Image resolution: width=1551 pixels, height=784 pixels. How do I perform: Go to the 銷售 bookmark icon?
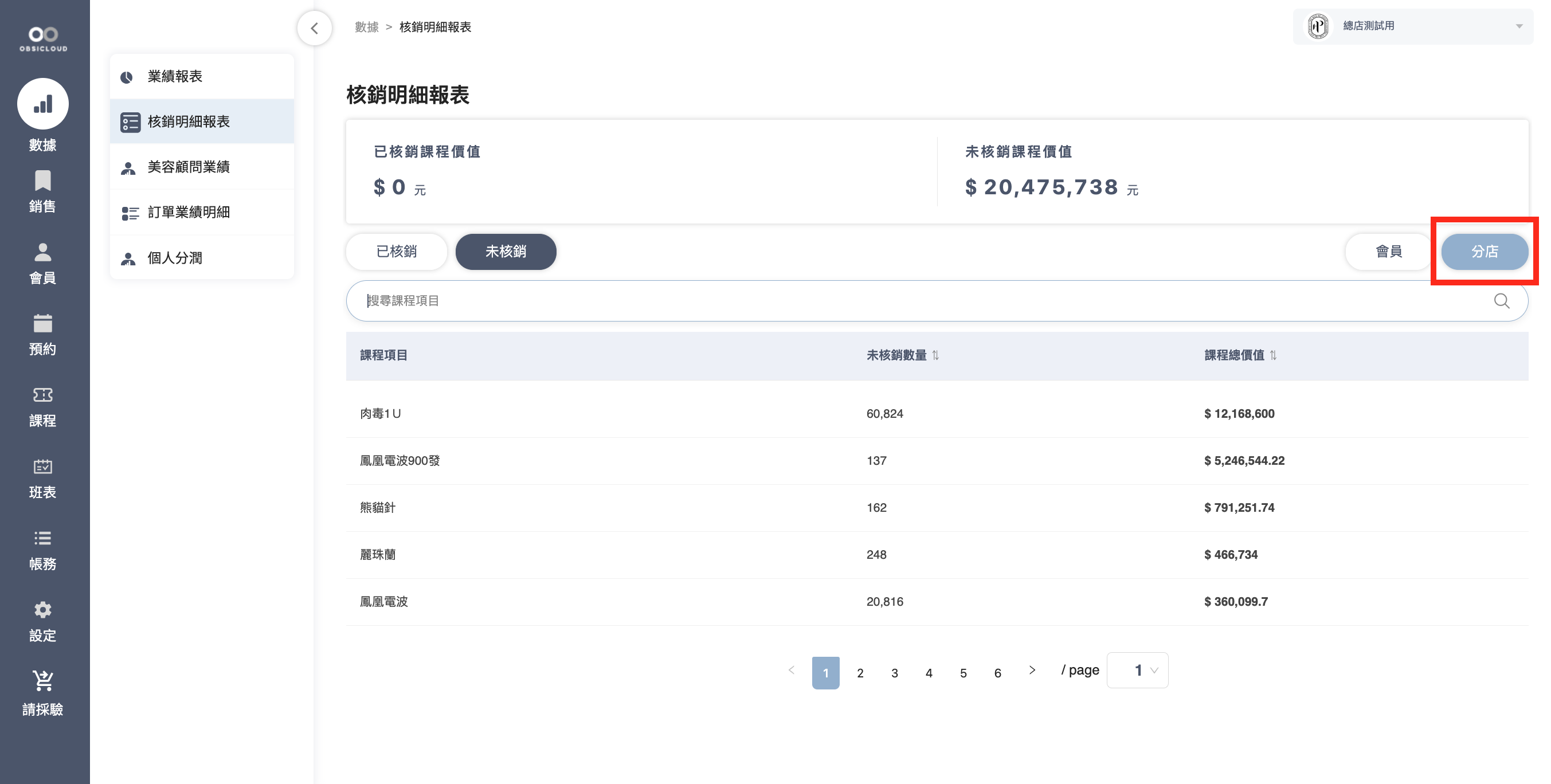coord(43,181)
